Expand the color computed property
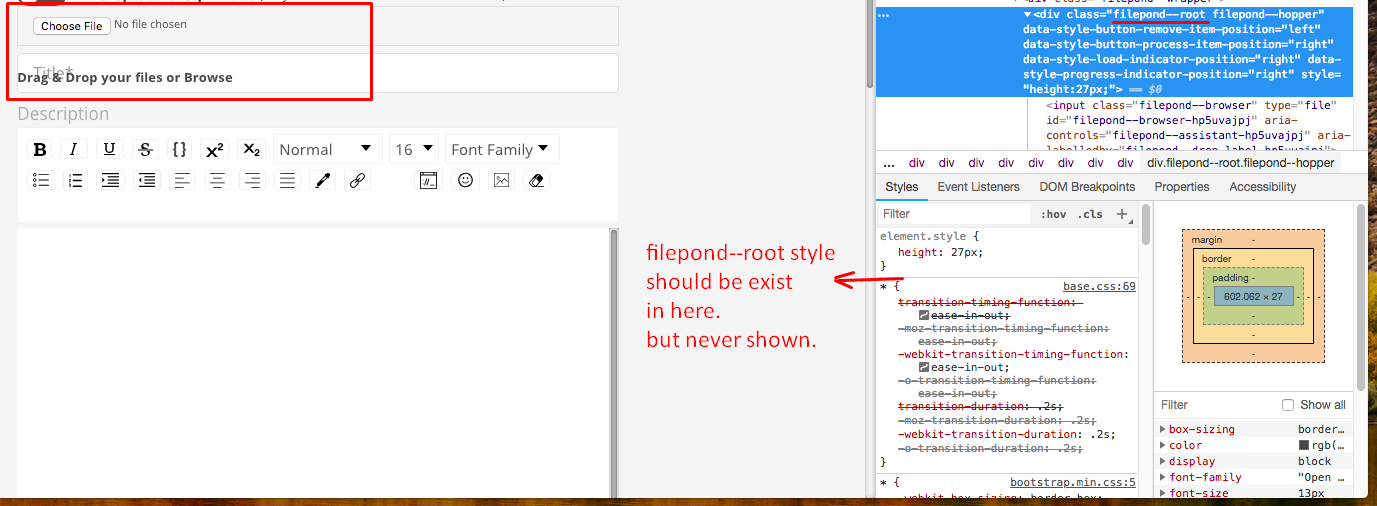 1162,445
